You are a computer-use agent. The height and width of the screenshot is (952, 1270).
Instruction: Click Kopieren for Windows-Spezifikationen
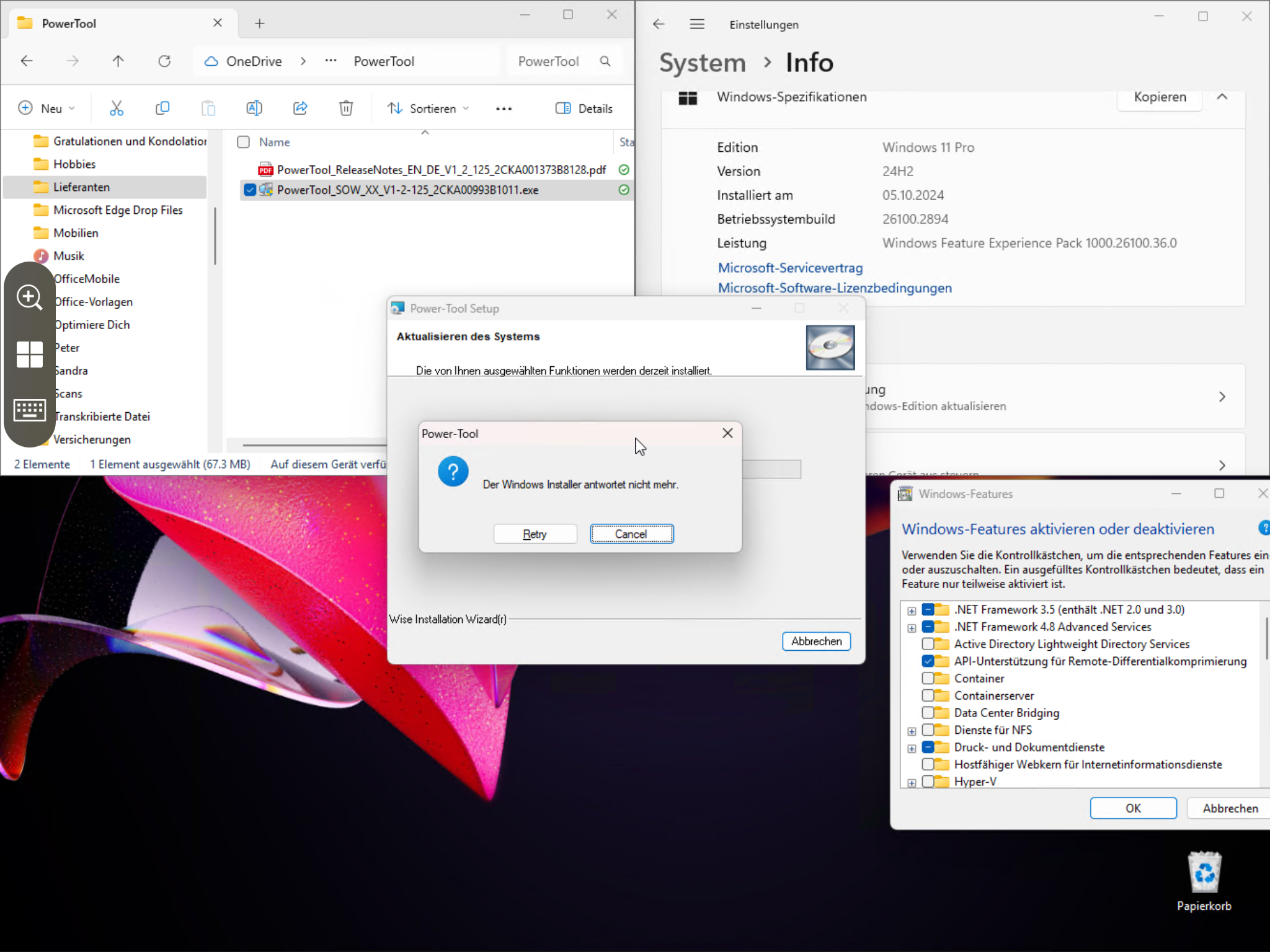coord(1160,97)
